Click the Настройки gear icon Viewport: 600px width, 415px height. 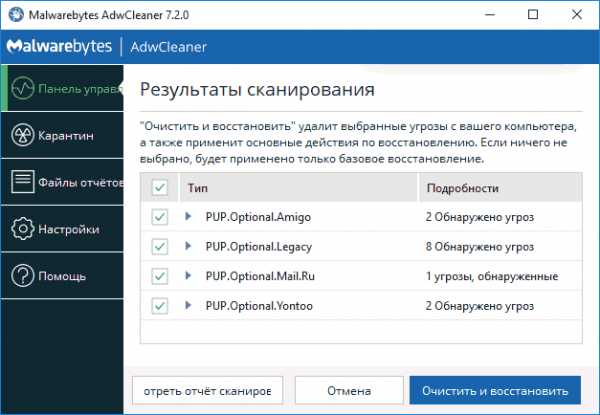[x=23, y=229]
